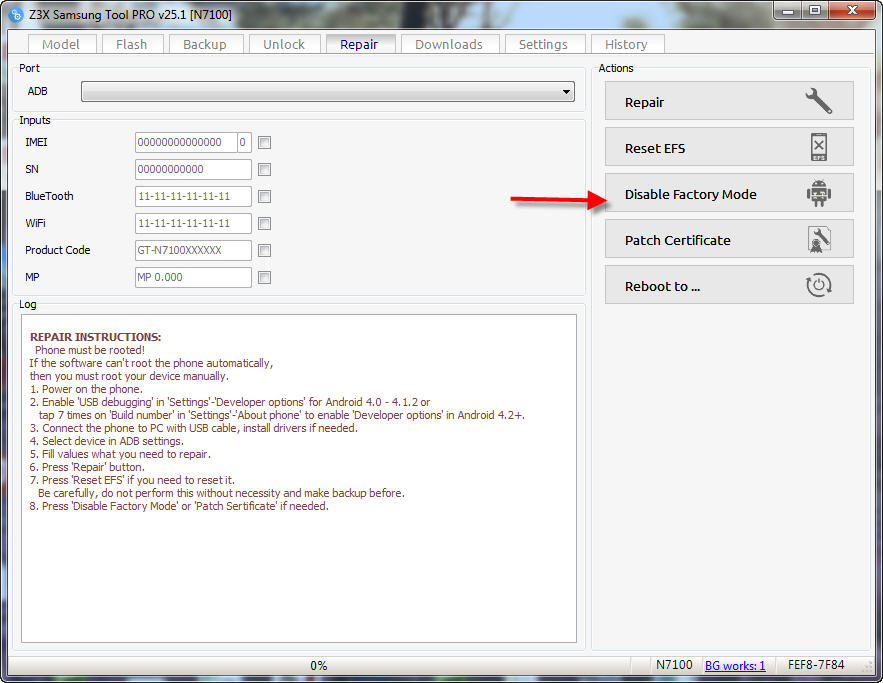Open the Unlock tab
This screenshot has height=683, width=883.
284,44
